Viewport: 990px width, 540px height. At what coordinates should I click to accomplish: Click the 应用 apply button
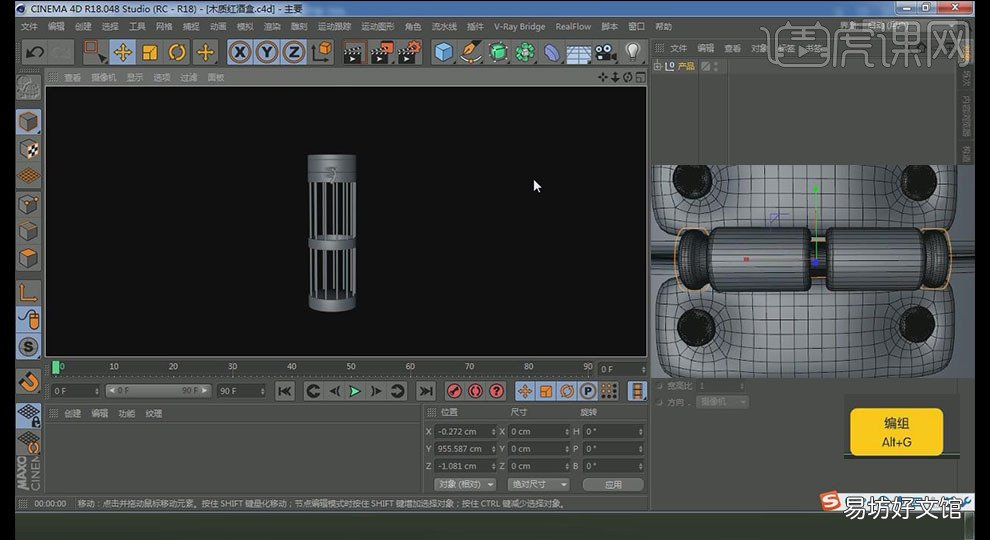click(x=613, y=484)
